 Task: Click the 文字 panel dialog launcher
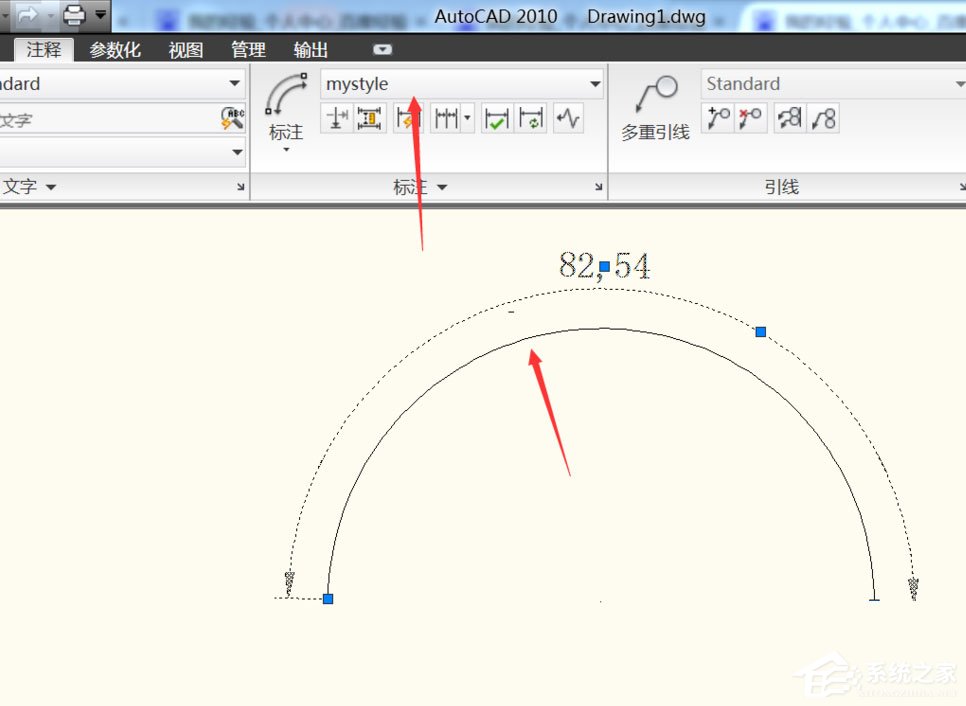tap(240, 186)
